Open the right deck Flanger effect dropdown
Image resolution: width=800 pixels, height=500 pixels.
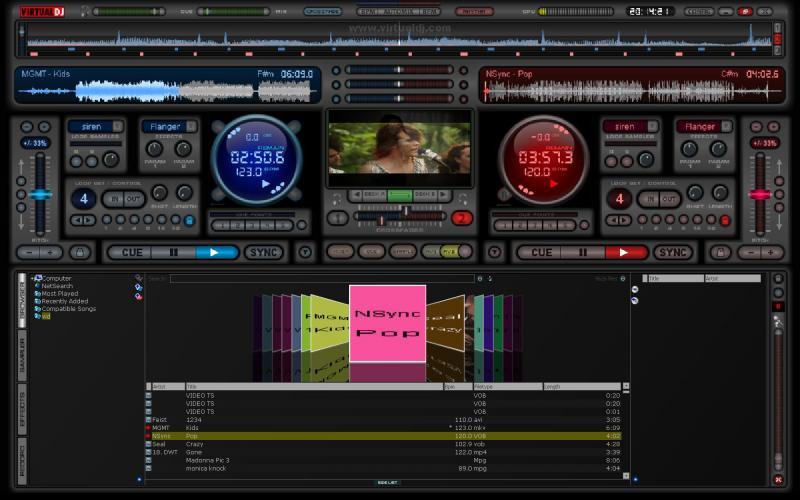pyautogui.click(x=728, y=127)
